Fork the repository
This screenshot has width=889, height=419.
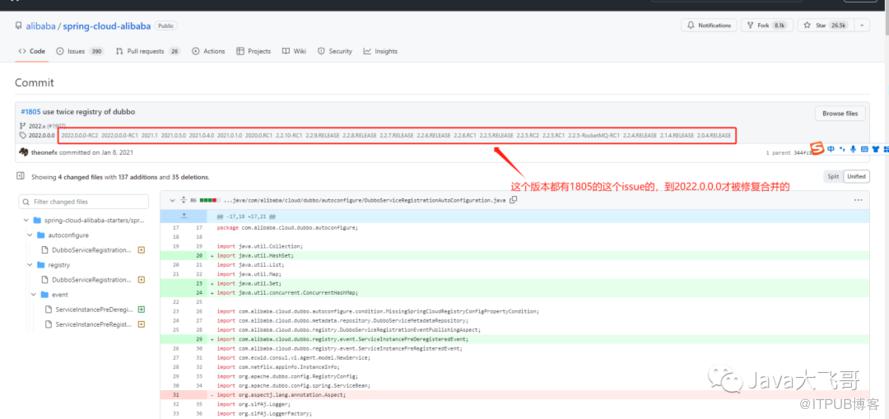click(766, 26)
